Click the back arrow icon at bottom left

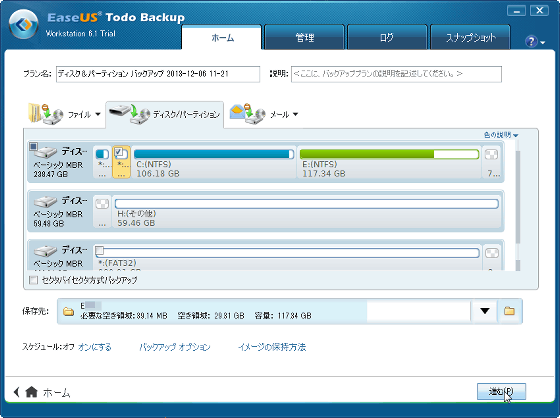click(x=16, y=392)
